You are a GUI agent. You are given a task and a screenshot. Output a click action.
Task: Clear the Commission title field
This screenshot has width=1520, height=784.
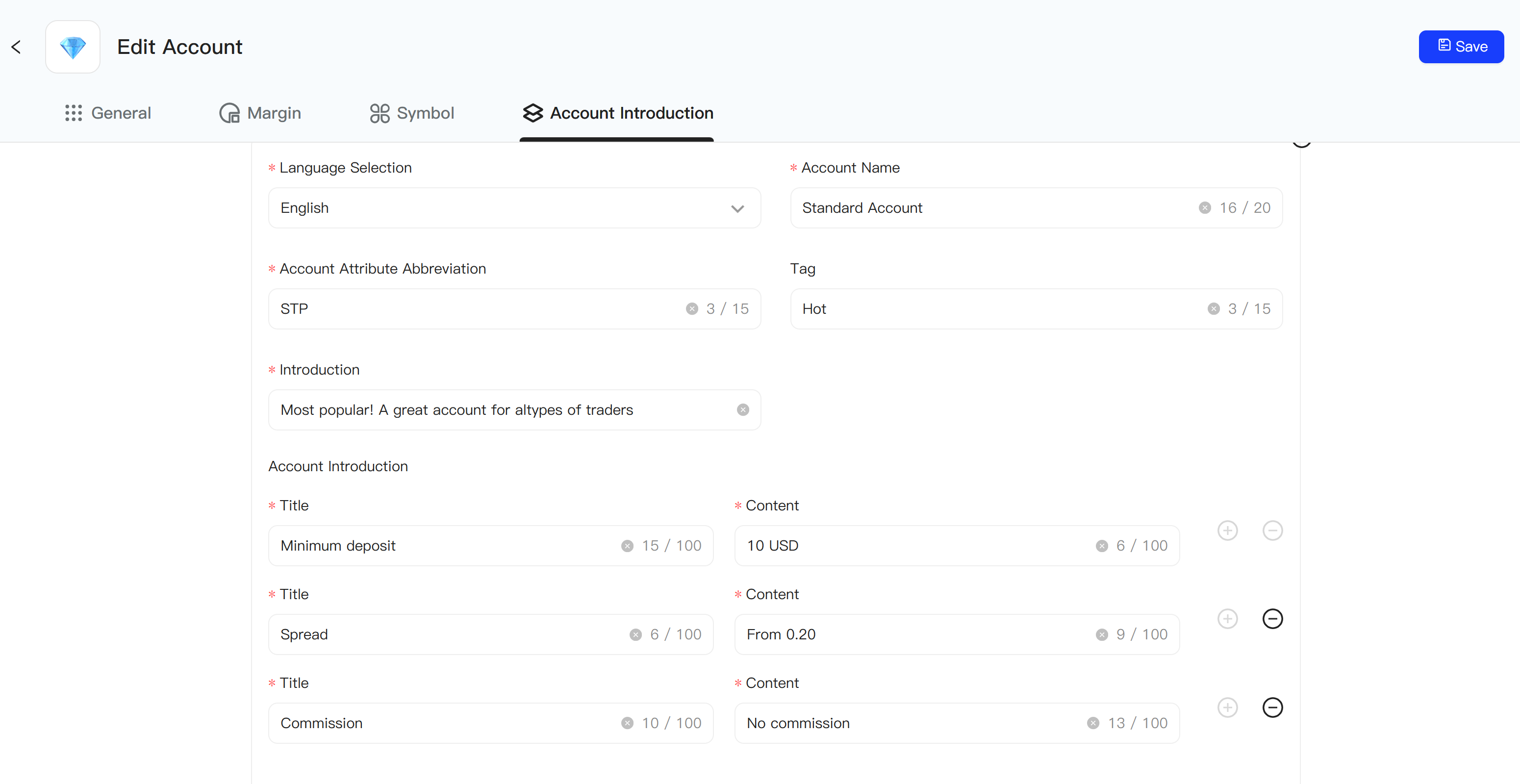click(x=627, y=723)
